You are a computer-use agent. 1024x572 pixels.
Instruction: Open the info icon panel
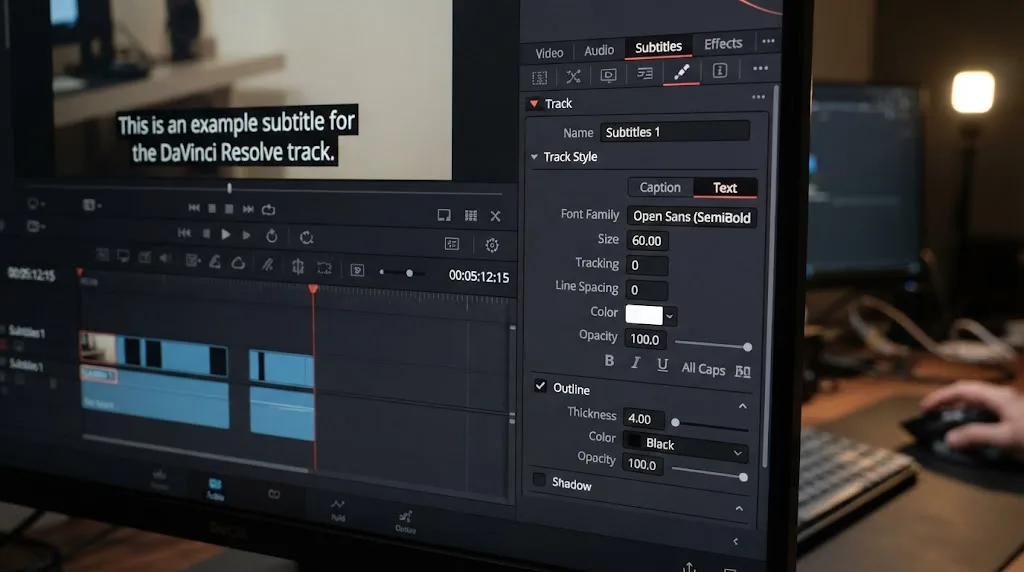(720, 71)
